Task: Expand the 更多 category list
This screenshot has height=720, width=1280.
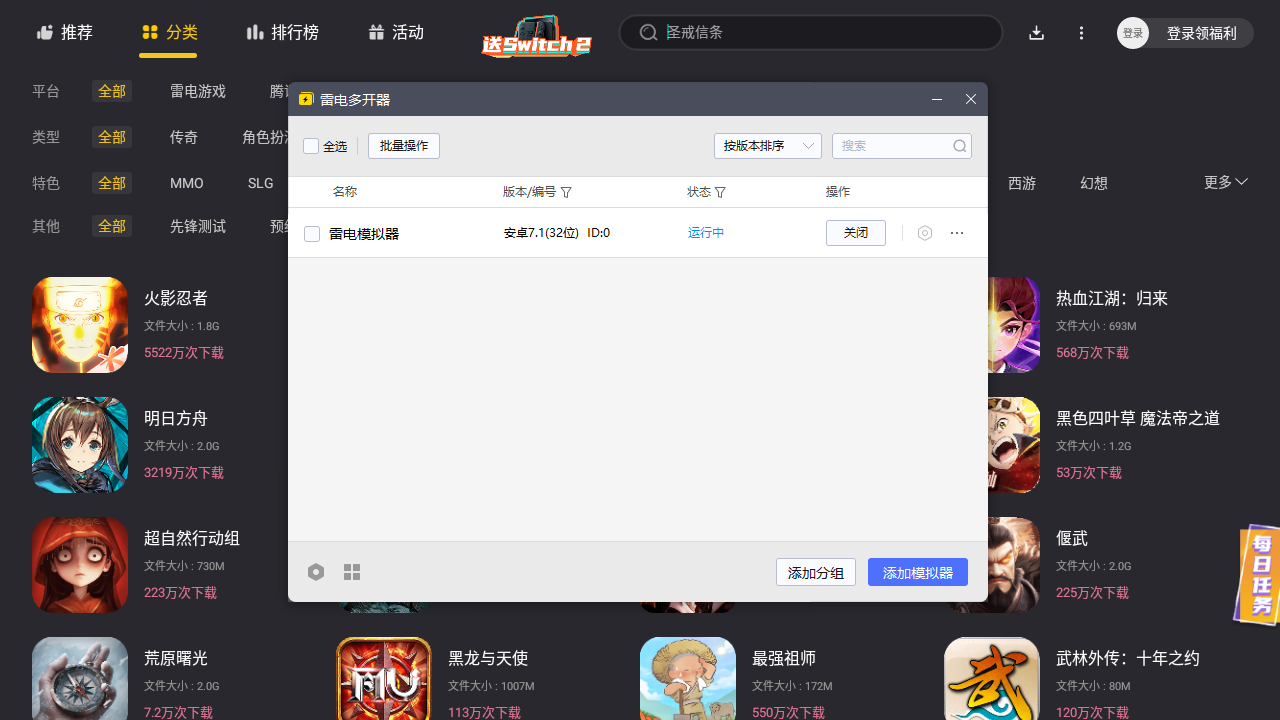Action: (x=1224, y=183)
